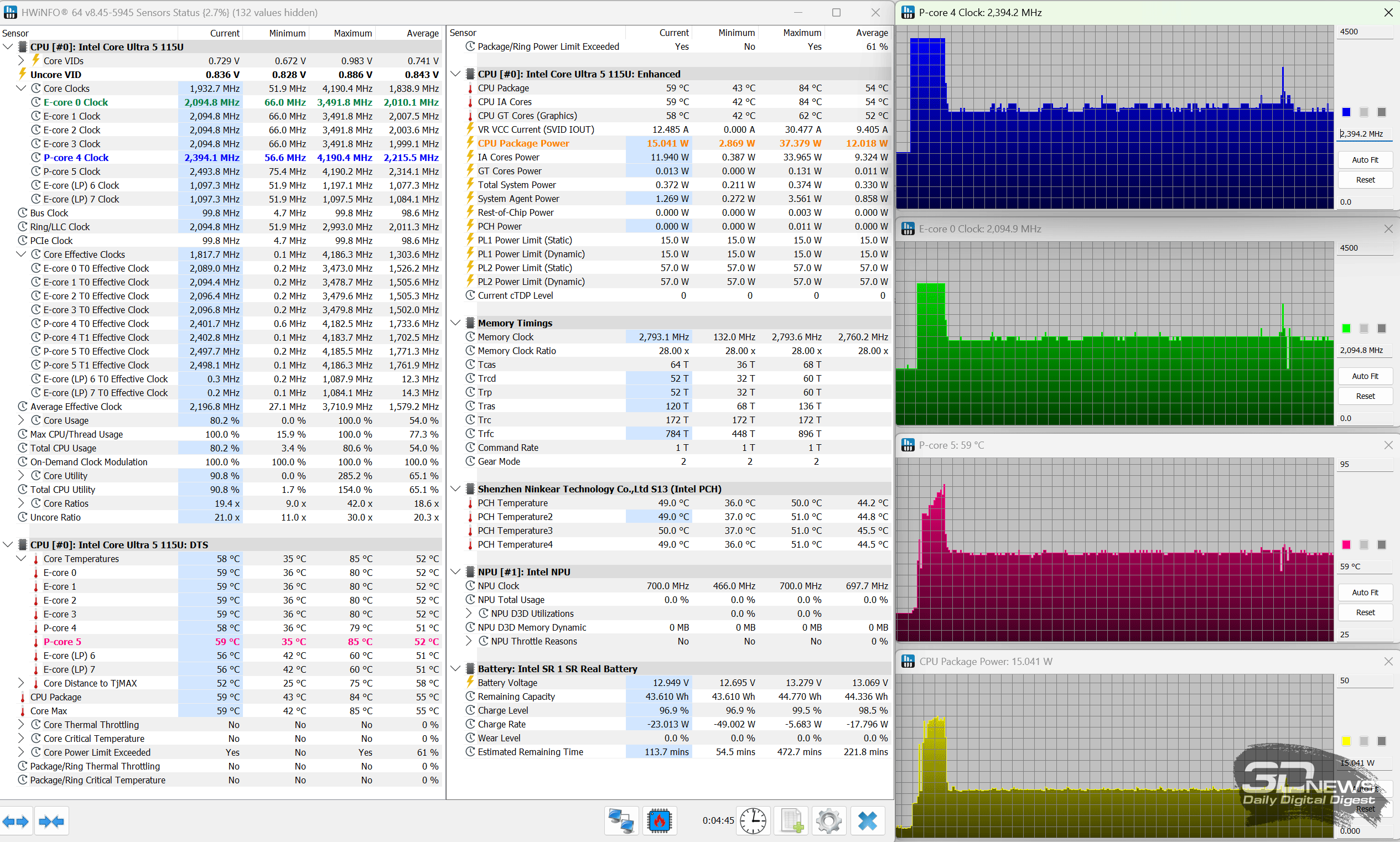This screenshot has height=842, width=1400.
Task: Collapse the Memory Timings section
Action: point(455,323)
